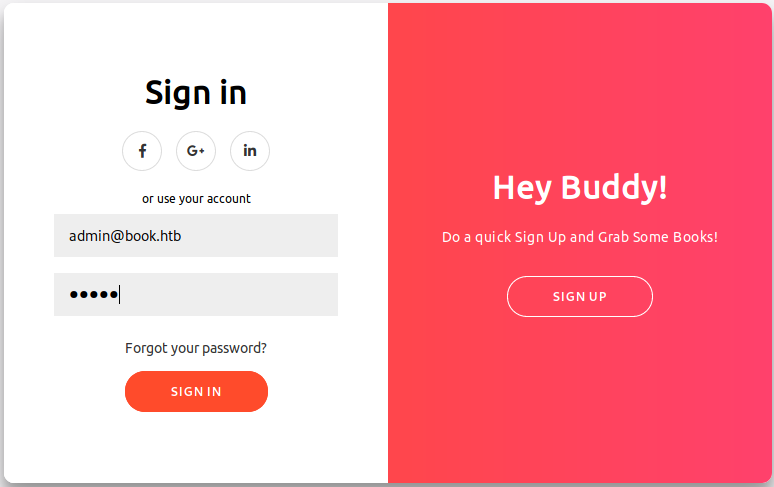Click the 'or use your account' text
774x487 pixels.
click(196, 198)
